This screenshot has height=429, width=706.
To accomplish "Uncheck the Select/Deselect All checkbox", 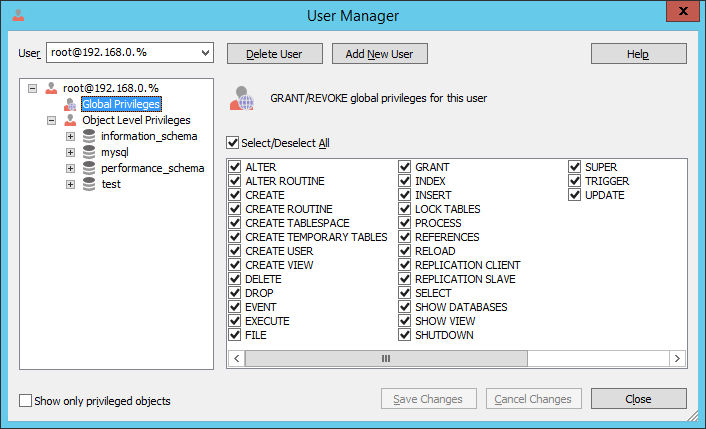I will tap(232, 143).
